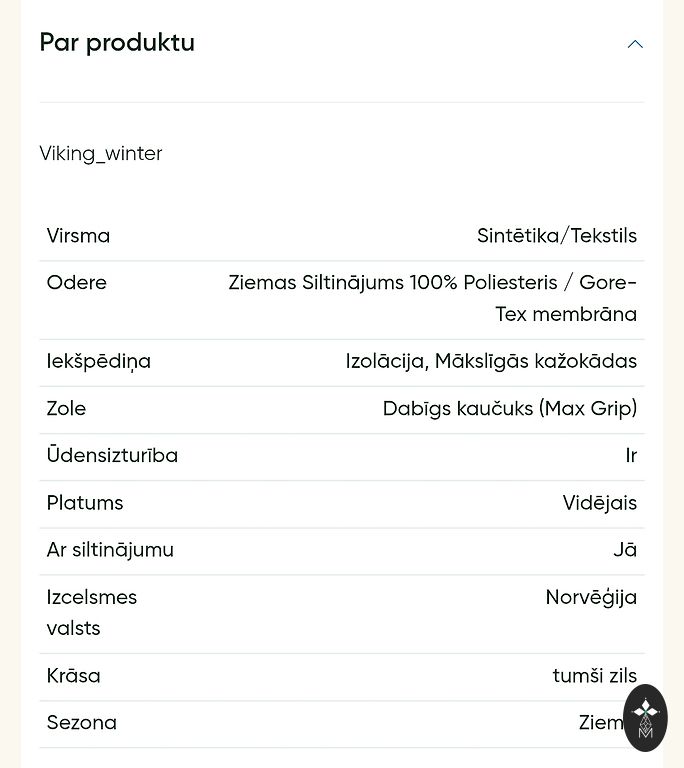The height and width of the screenshot is (768, 684).
Task: Click the Ar siltinājumu row label
Action: [110, 550]
